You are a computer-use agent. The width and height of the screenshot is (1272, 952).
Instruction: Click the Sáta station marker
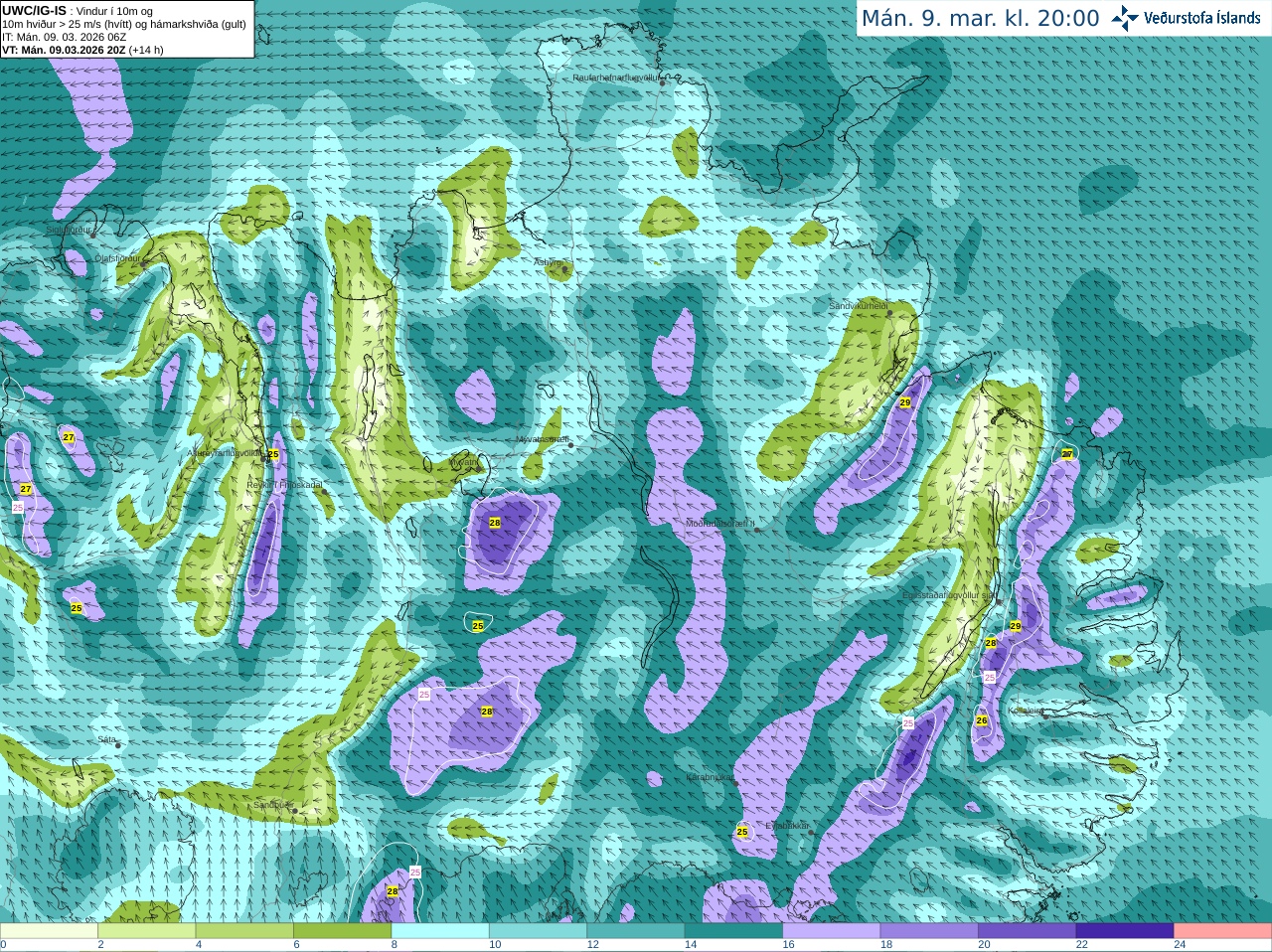pyautogui.click(x=119, y=745)
